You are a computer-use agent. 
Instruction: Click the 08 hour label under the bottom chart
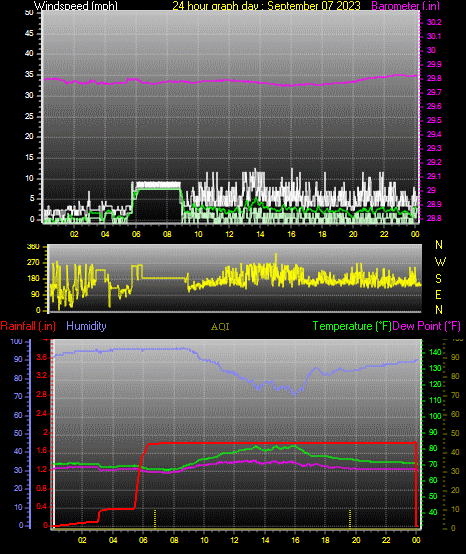click(174, 540)
